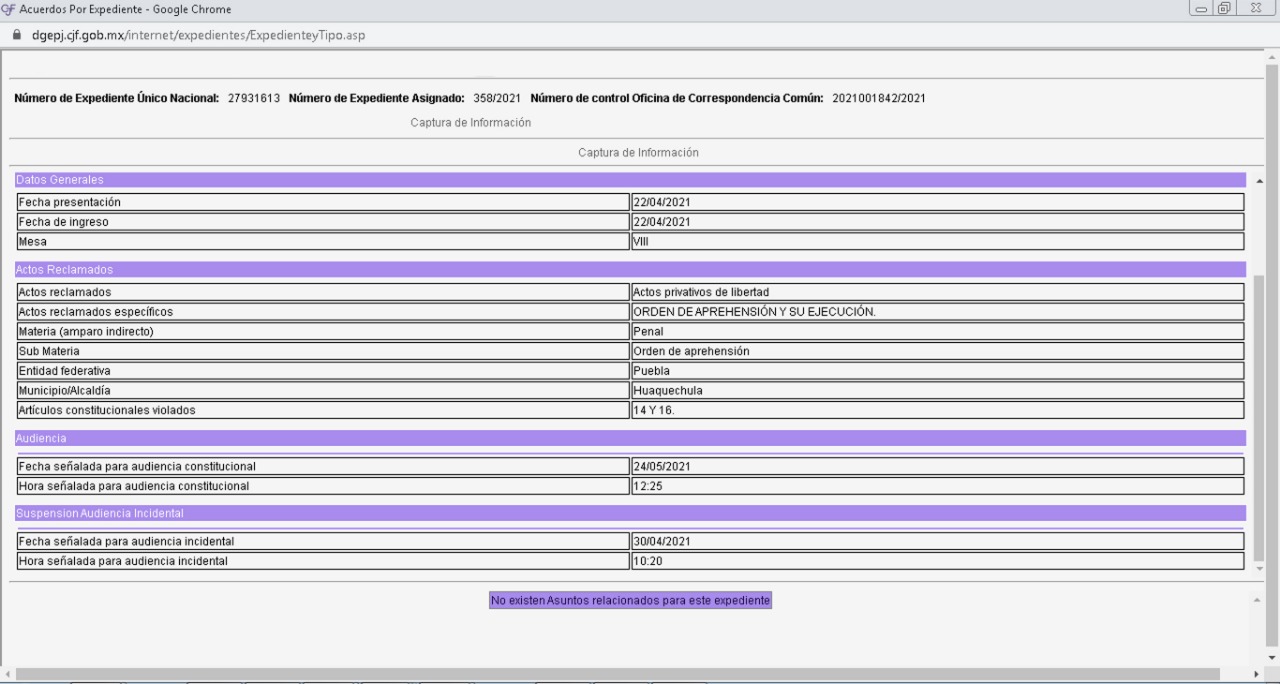Image resolution: width=1280 pixels, height=684 pixels.
Task: Click the form panel's scroll up arrow
Action: pos(1258,180)
